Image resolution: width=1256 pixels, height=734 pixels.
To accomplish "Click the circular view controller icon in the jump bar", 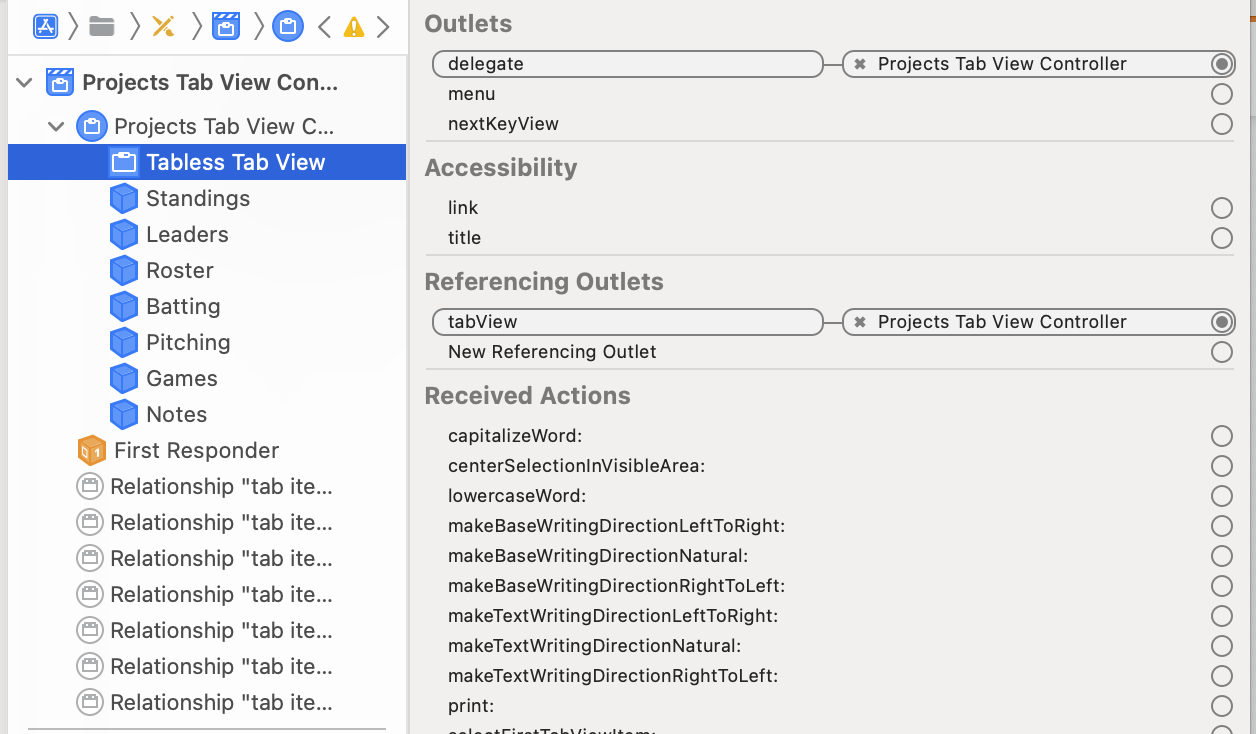I will point(287,27).
